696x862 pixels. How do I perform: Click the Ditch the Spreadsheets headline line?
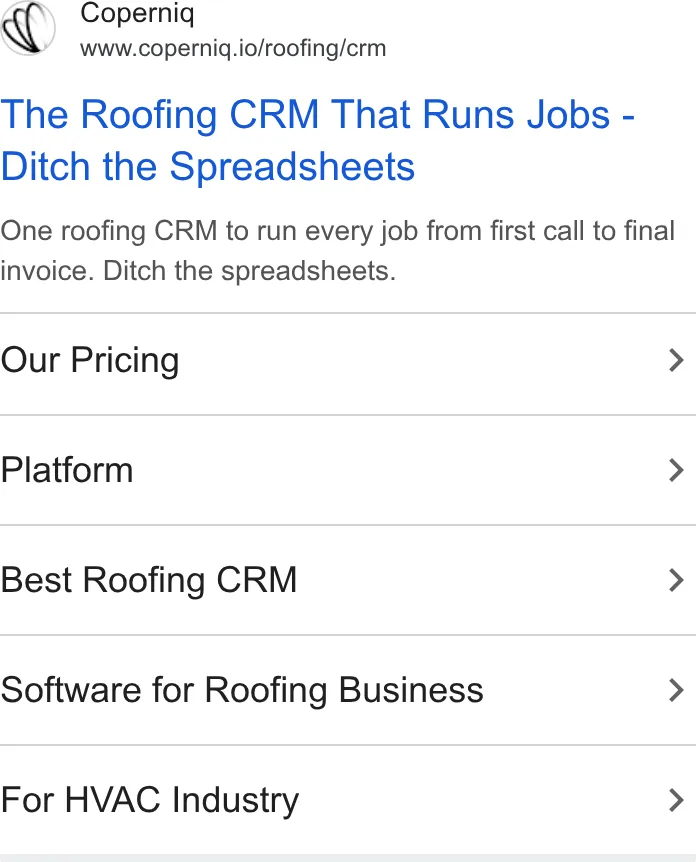click(208, 167)
